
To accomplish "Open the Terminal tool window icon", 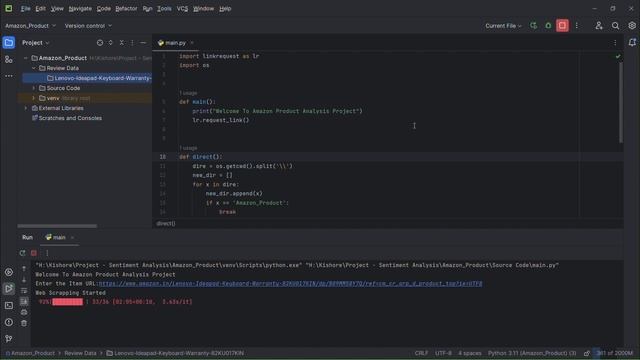I will [9, 305].
